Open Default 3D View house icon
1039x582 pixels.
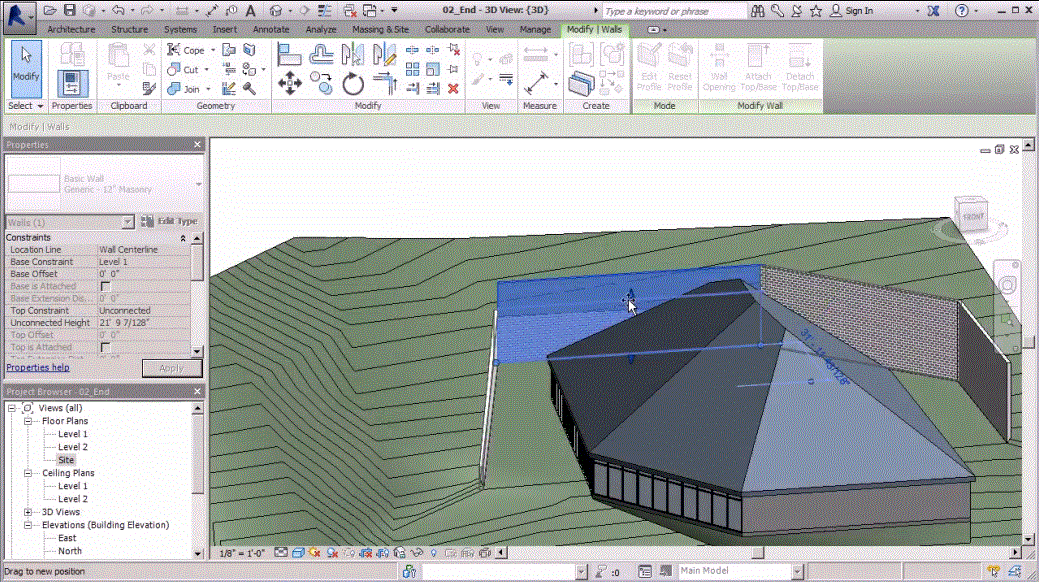click(x=276, y=11)
